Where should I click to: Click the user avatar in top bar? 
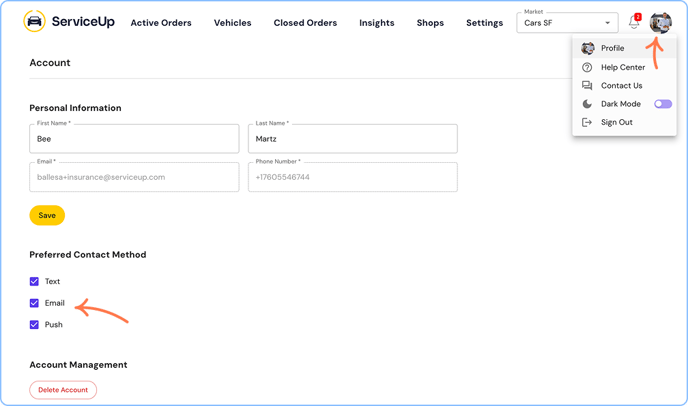click(660, 22)
